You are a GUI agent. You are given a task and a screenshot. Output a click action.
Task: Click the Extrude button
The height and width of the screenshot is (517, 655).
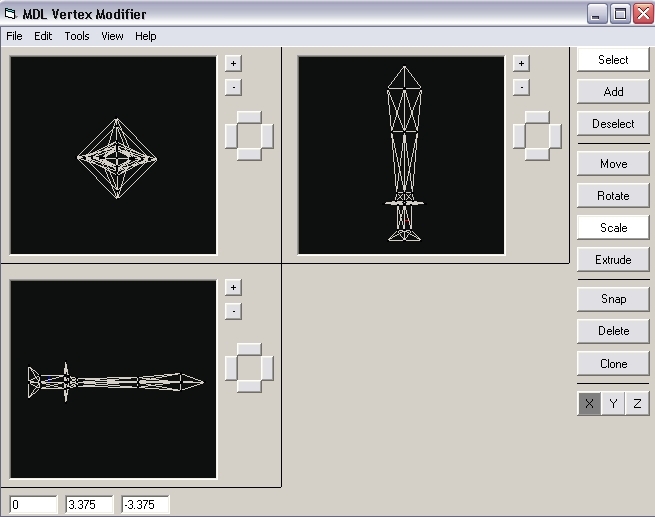[x=613, y=260]
